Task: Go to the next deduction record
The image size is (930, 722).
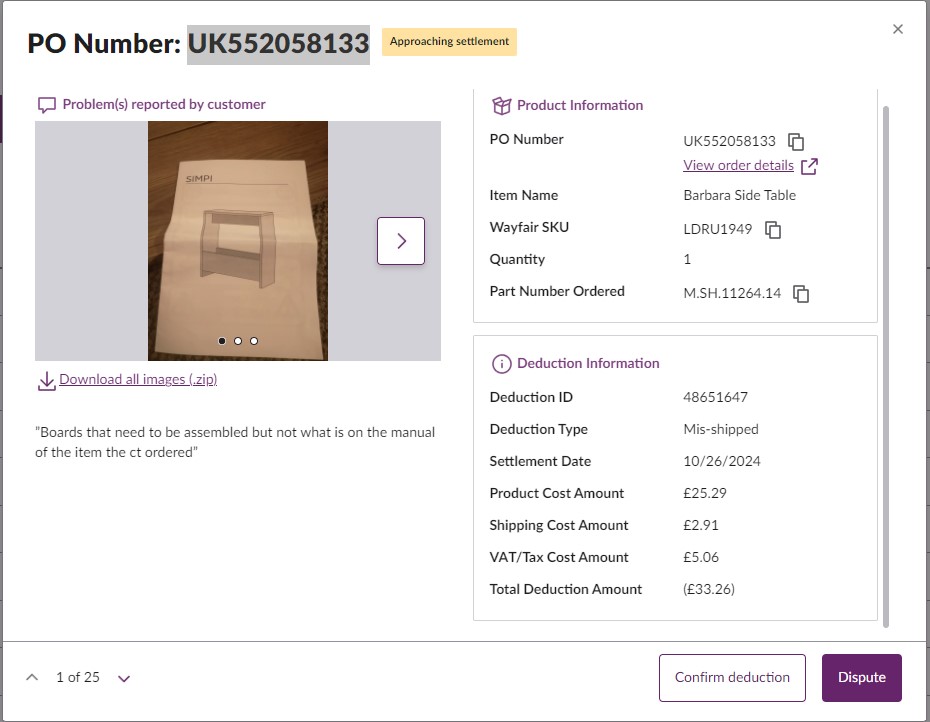Action: 124,678
